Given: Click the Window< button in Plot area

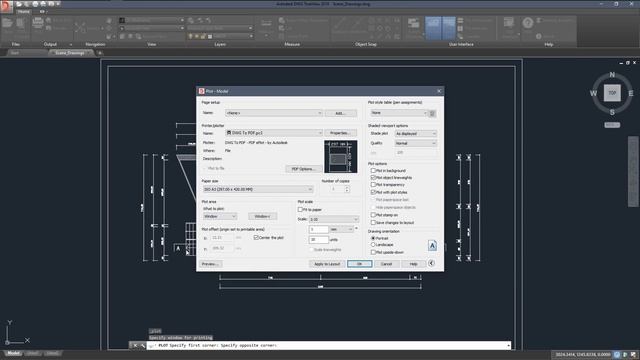Looking at the screenshot, I should click(x=262, y=216).
